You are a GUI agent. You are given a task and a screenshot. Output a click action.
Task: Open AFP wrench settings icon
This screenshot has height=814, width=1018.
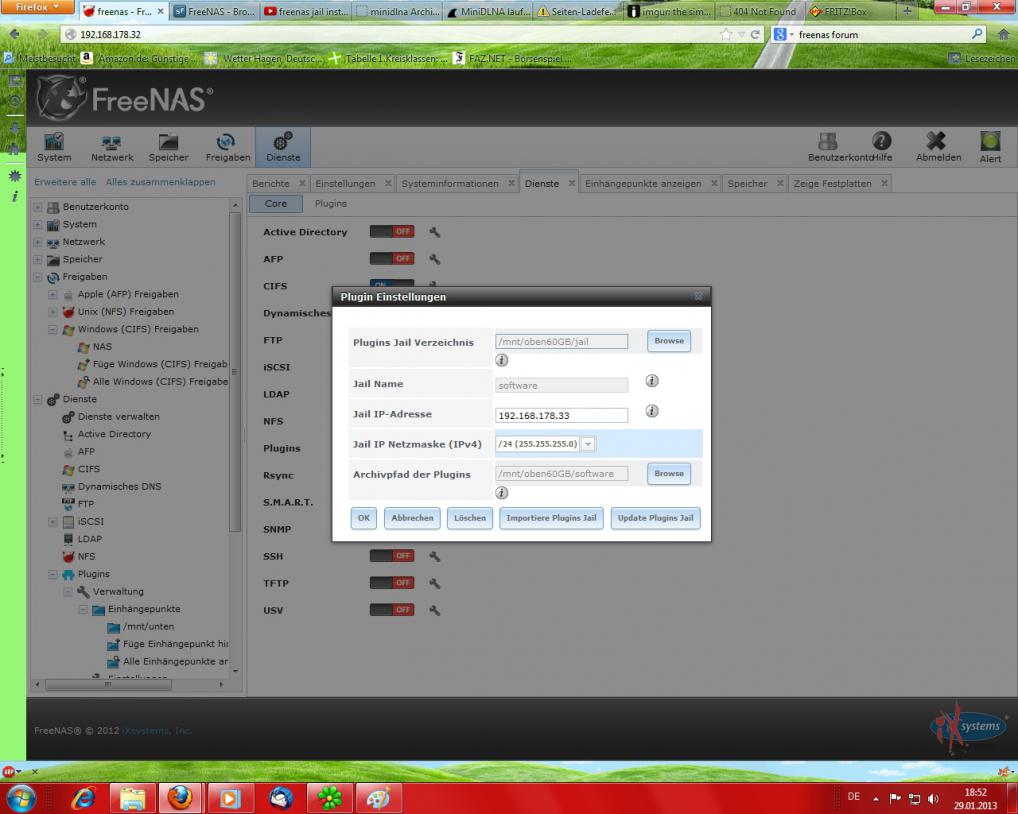click(435, 259)
